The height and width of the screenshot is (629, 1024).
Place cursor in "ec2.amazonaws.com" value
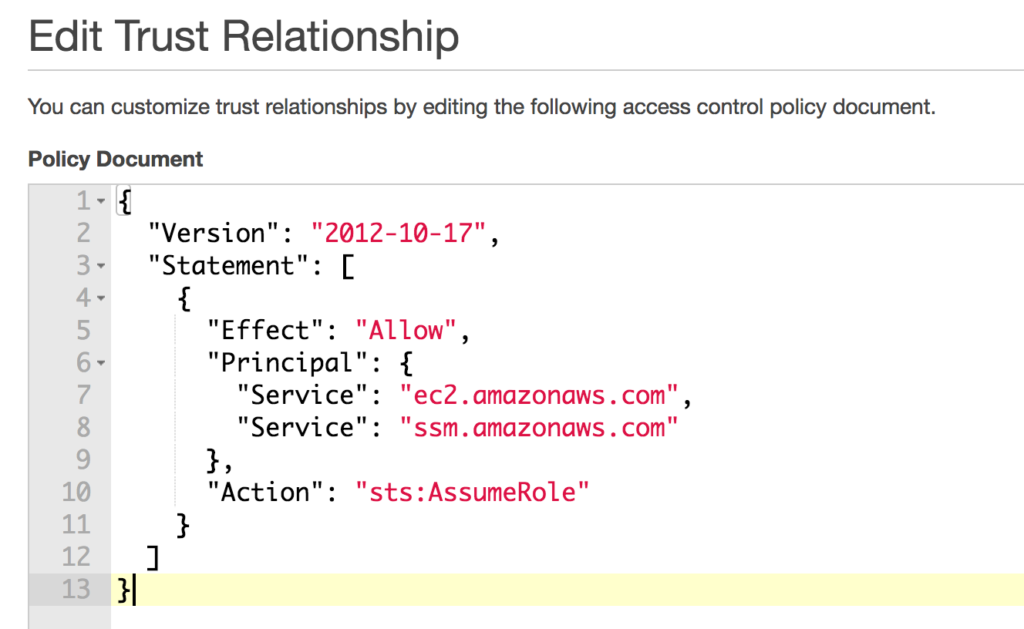click(x=539, y=395)
